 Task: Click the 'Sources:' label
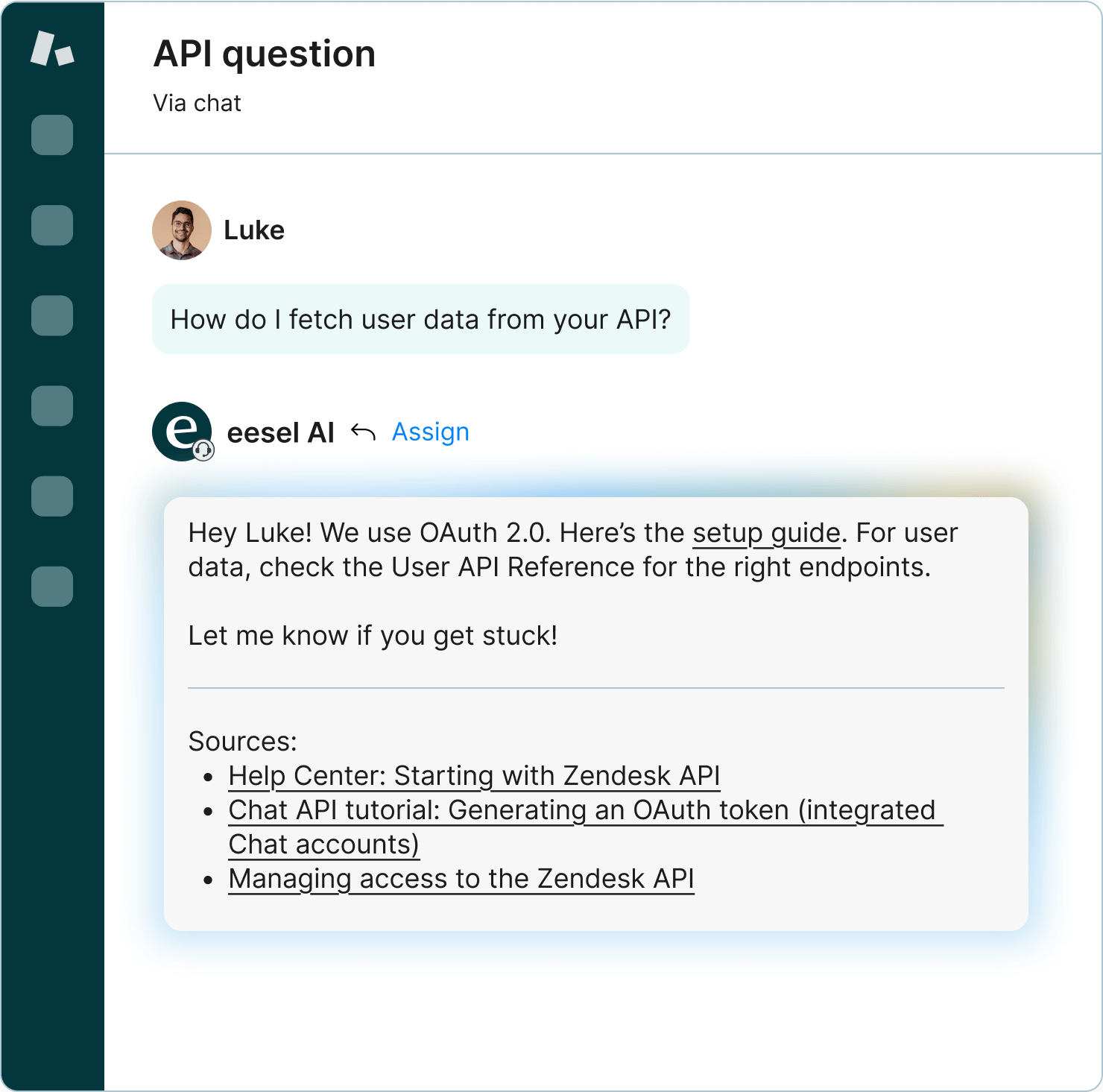(x=243, y=742)
